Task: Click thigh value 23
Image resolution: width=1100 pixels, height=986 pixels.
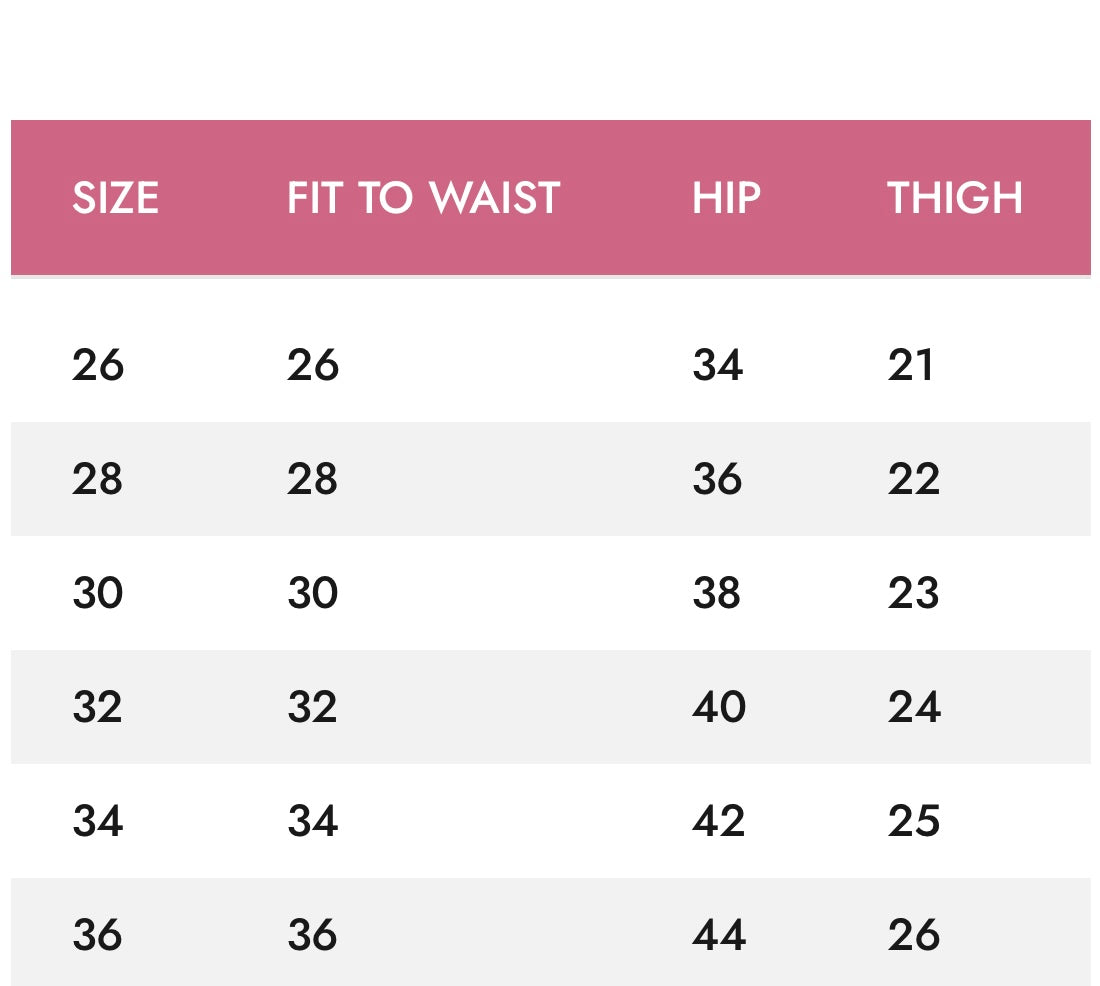Action: click(x=914, y=593)
